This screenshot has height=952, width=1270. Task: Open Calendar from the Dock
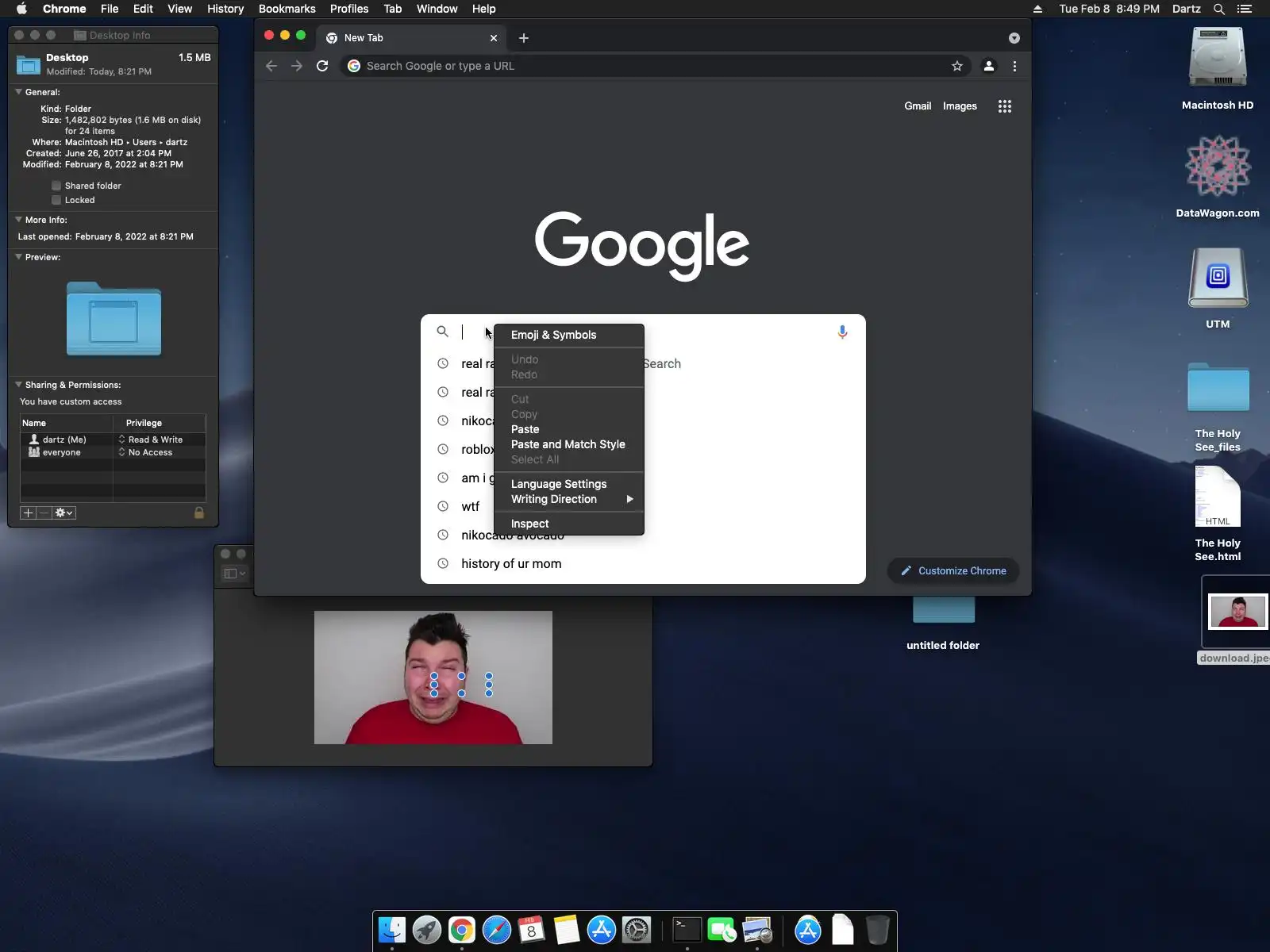[x=532, y=930]
